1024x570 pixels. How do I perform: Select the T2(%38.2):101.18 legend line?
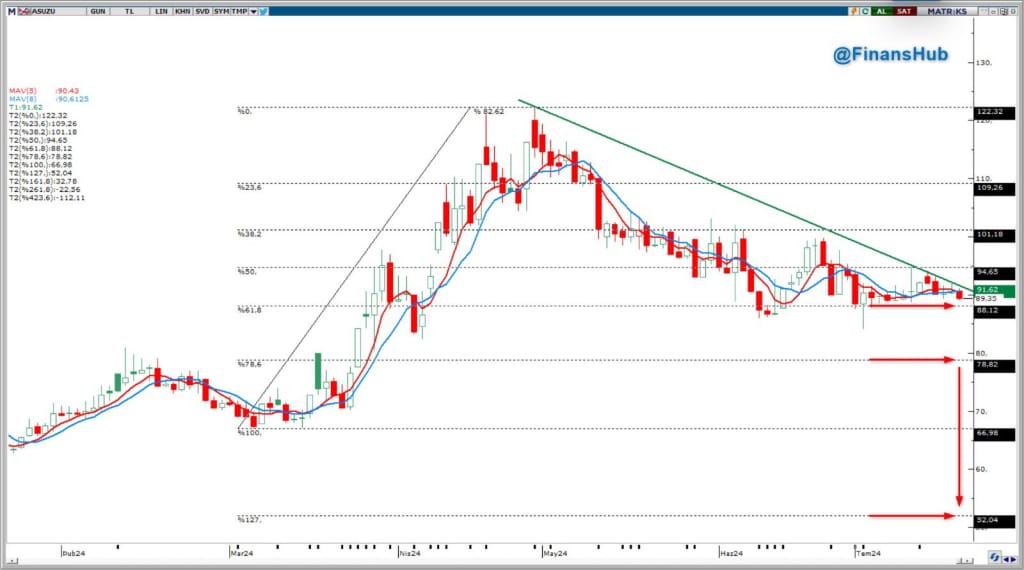42,132
